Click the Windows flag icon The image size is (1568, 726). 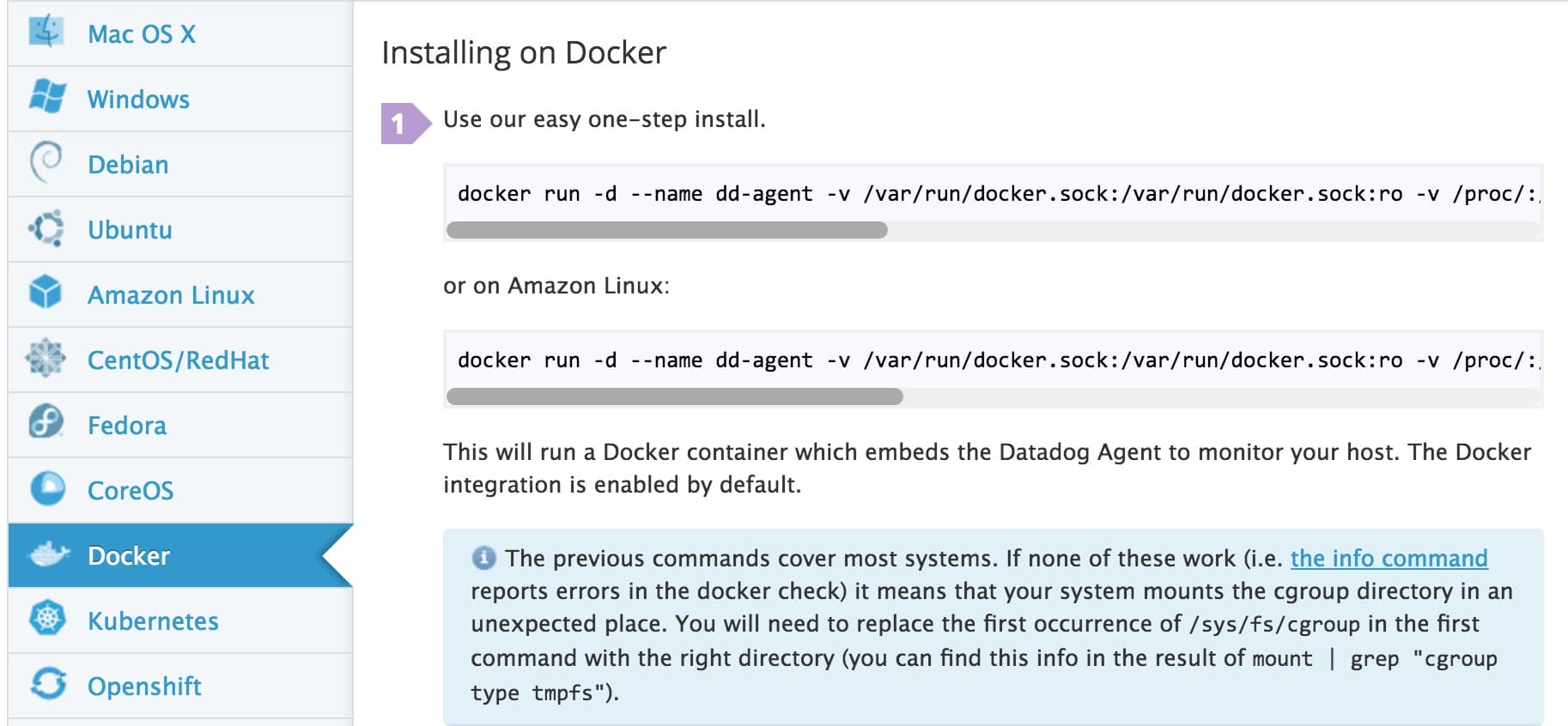coord(46,96)
